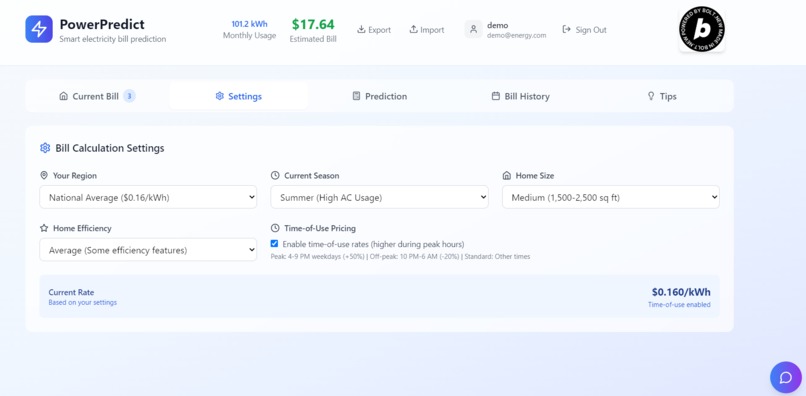The image size is (806, 396).
Task: Click the calculator icon on Prediction tab
Action: 356,96
